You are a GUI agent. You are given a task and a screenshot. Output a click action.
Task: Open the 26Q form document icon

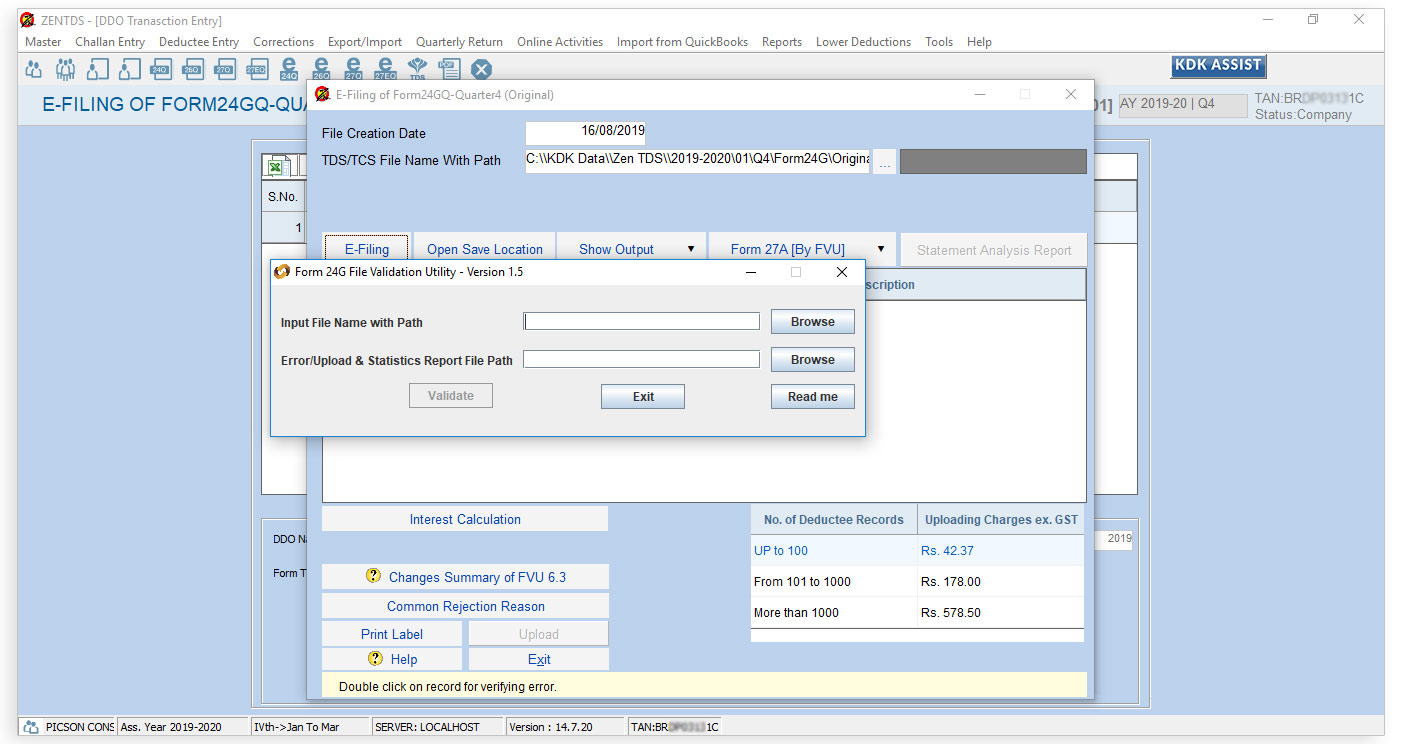pyautogui.click(x=193, y=69)
